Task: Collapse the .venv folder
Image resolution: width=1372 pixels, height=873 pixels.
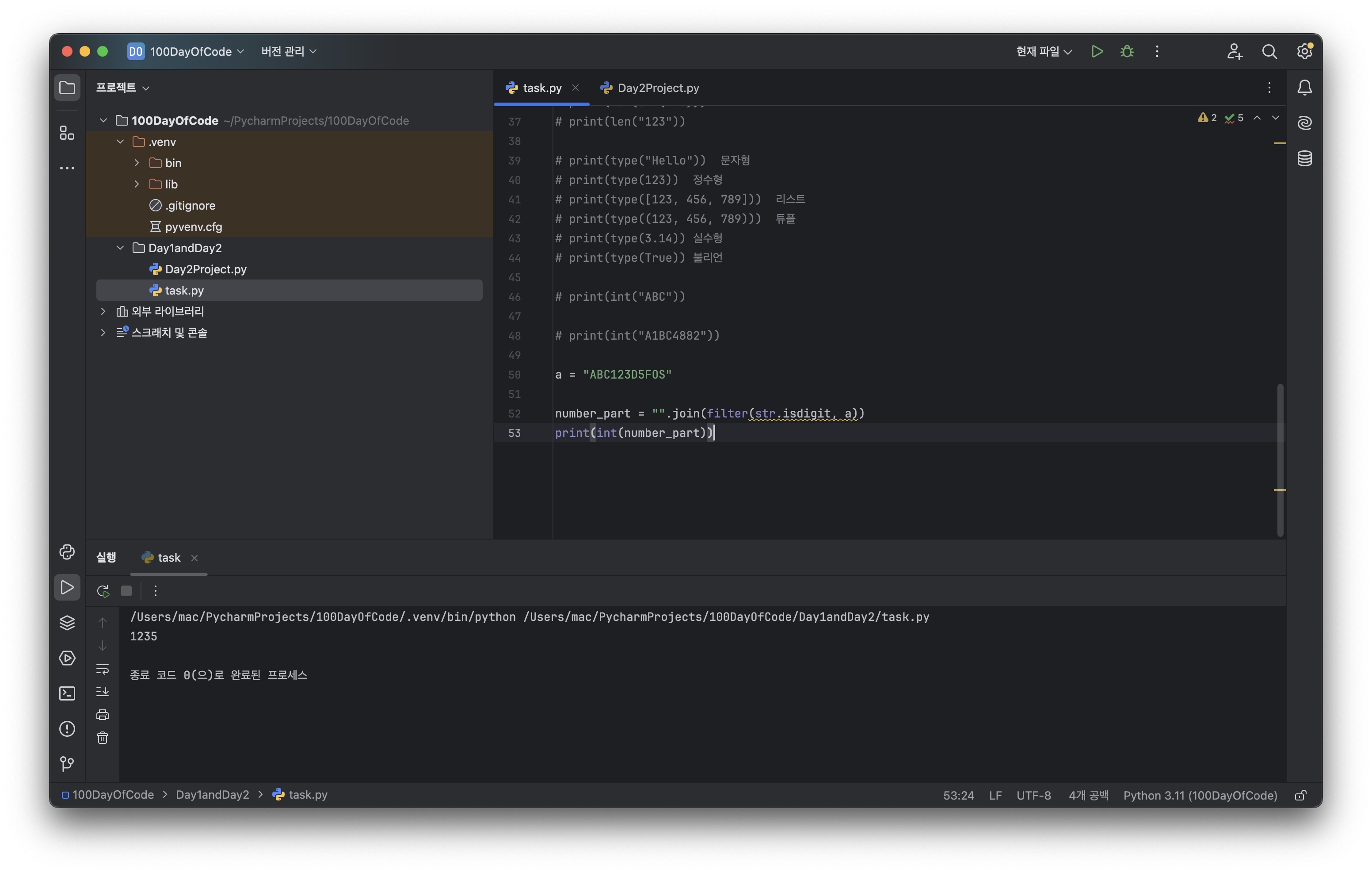Action: pyautogui.click(x=120, y=142)
